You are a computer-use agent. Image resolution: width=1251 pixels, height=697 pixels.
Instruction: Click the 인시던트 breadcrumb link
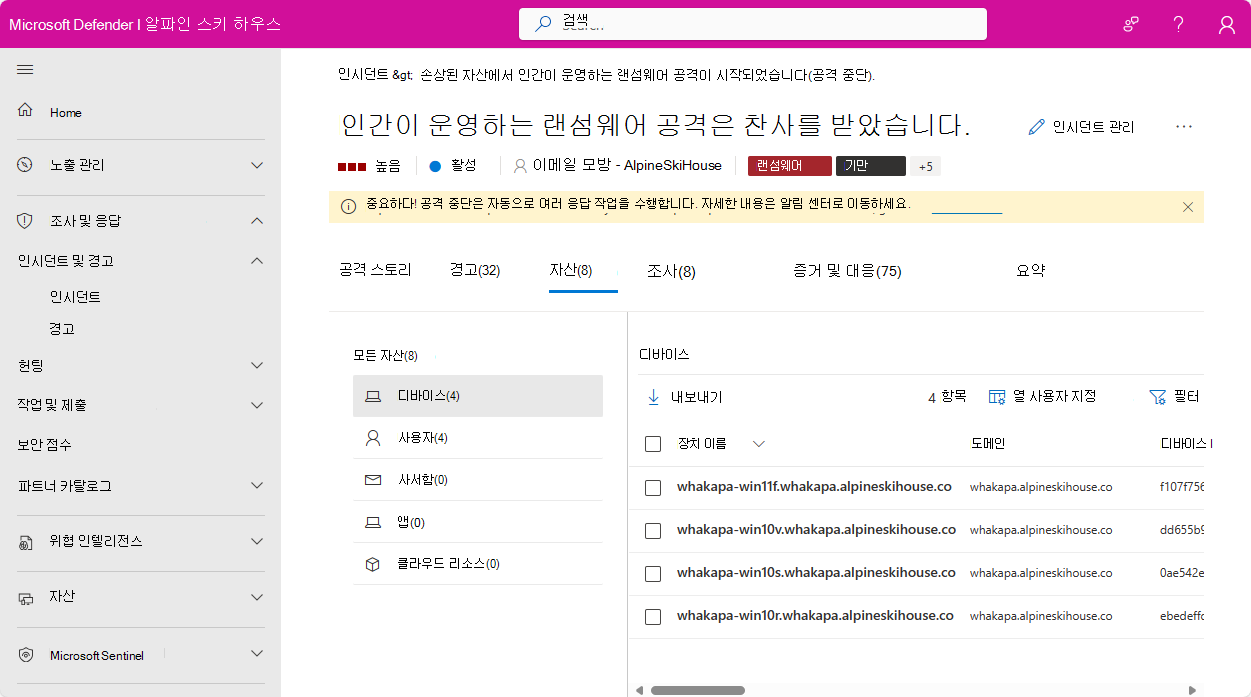click(362, 75)
